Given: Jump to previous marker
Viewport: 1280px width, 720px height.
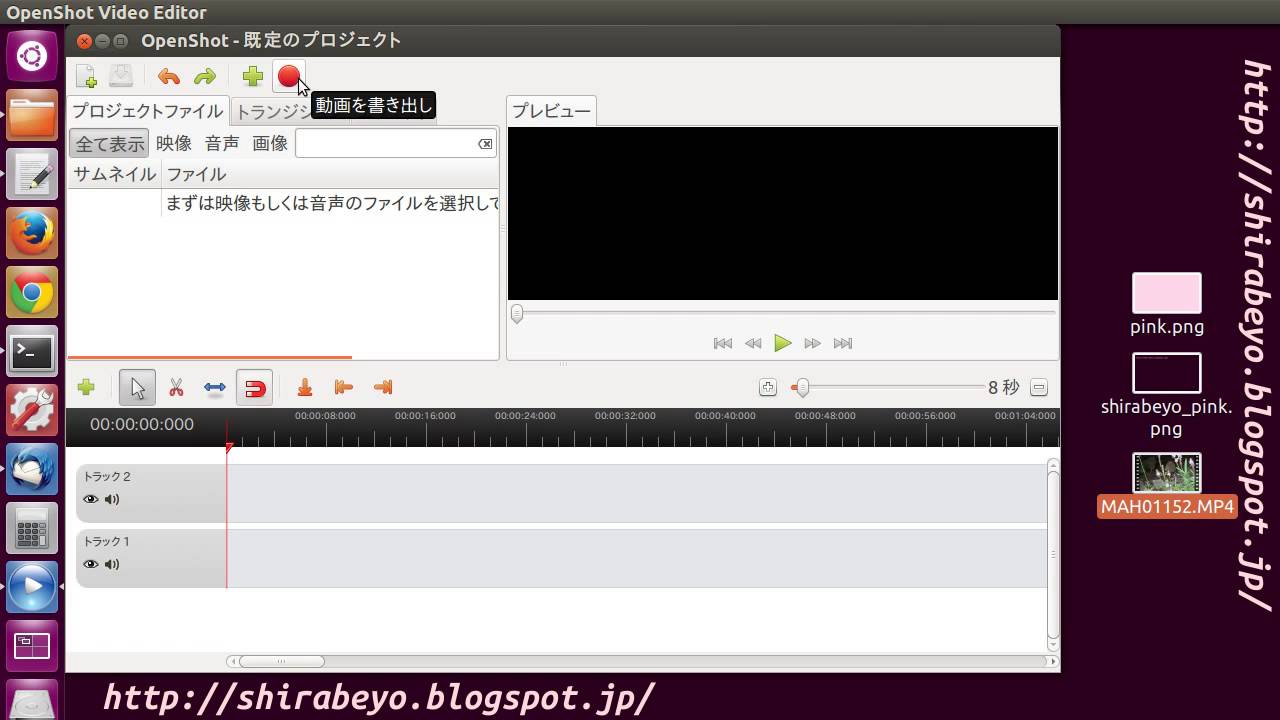Looking at the screenshot, I should [x=344, y=387].
